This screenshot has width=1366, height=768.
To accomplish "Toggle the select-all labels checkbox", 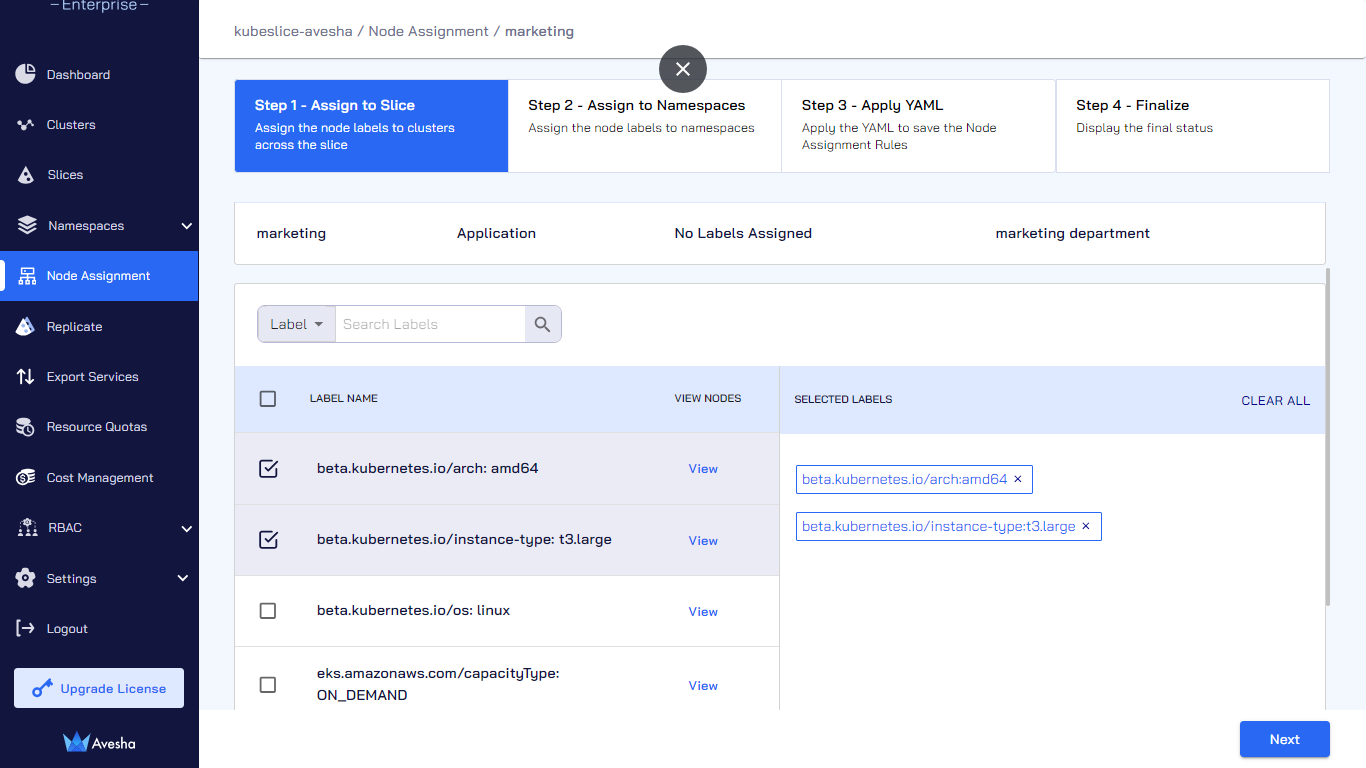I will 268,399.
